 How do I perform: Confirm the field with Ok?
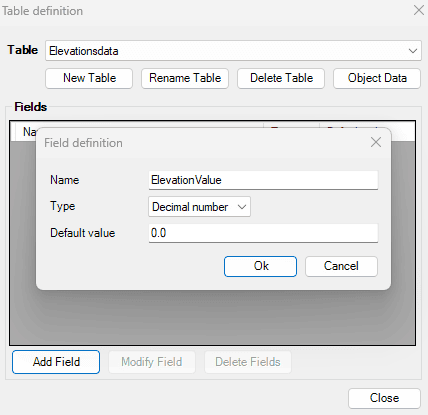pyautogui.click(x=260, y=266)
